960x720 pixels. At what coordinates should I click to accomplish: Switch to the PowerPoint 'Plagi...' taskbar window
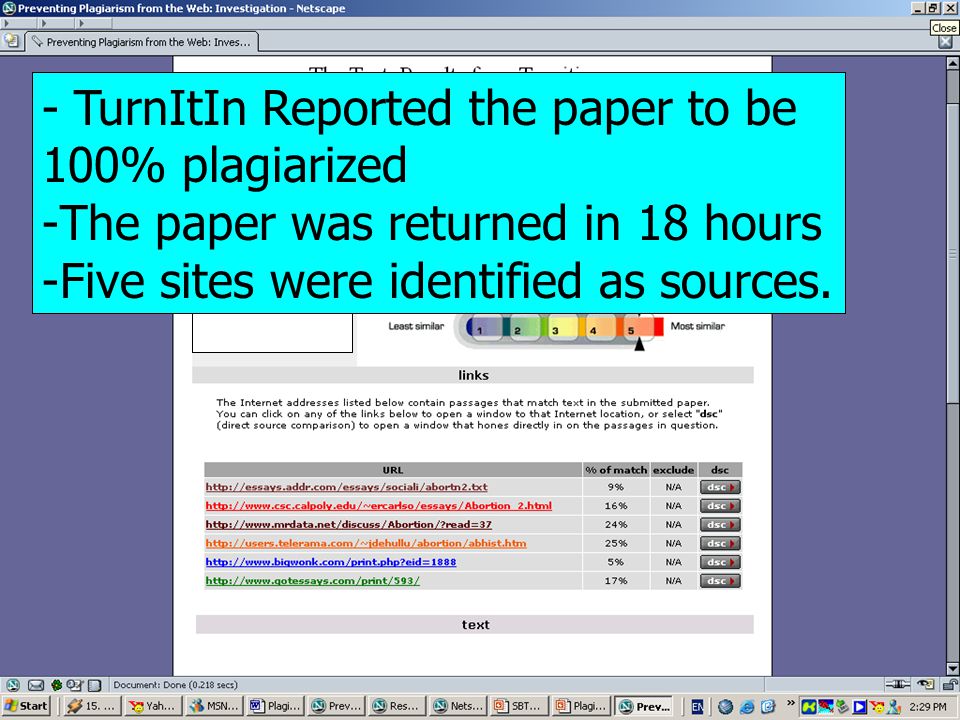point(580,706)
